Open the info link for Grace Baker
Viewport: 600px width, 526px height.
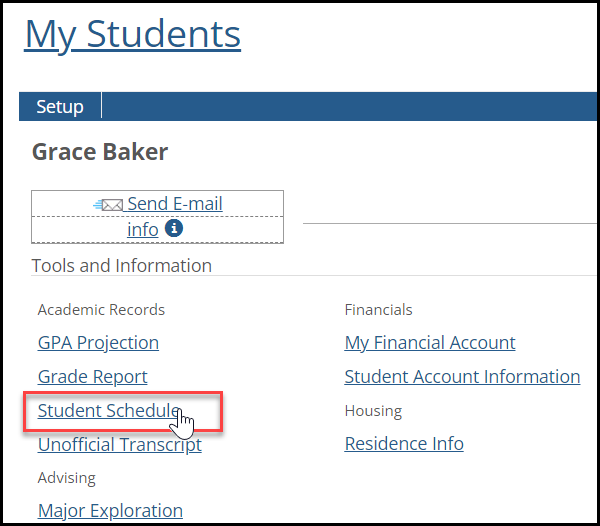click(142, 229)
